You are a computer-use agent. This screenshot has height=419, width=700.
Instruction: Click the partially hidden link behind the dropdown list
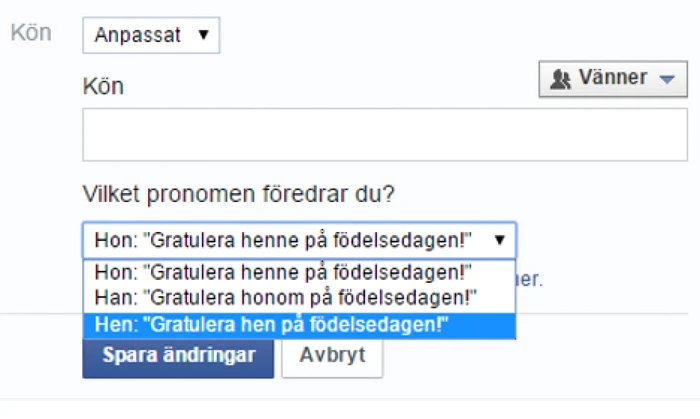(529, 280)
